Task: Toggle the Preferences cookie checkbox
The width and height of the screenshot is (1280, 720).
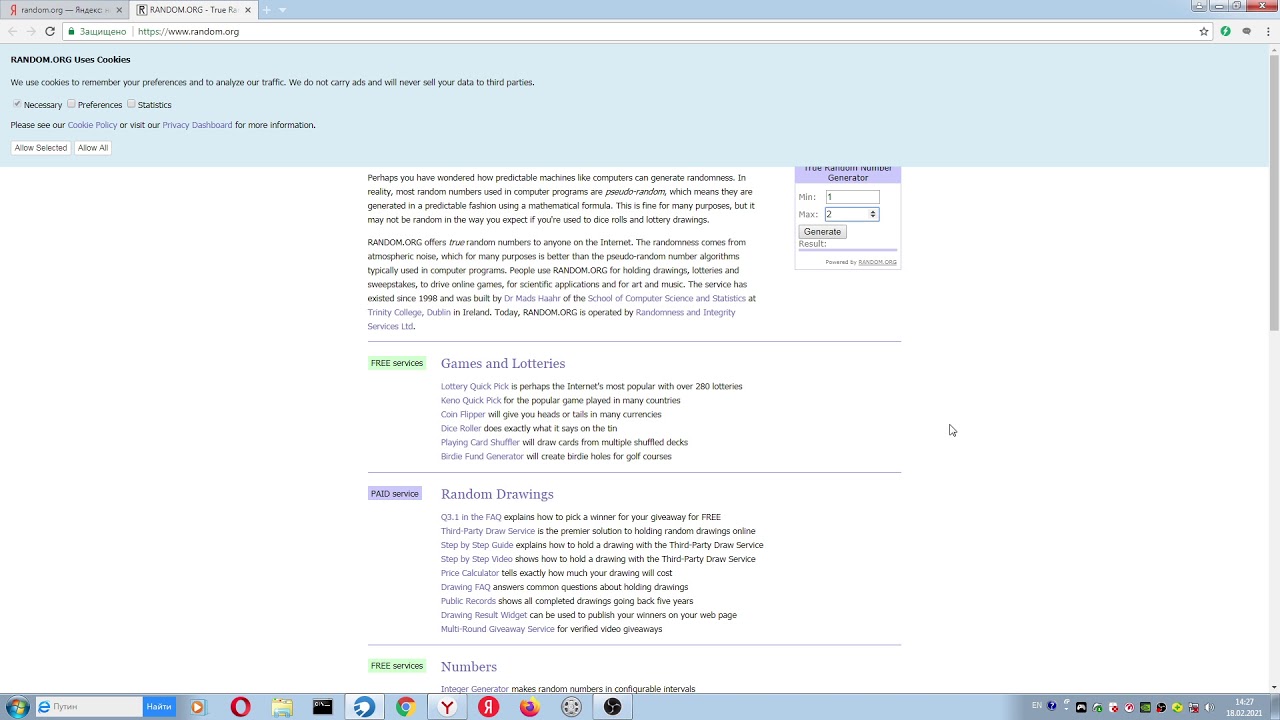Action: point(71,104)
